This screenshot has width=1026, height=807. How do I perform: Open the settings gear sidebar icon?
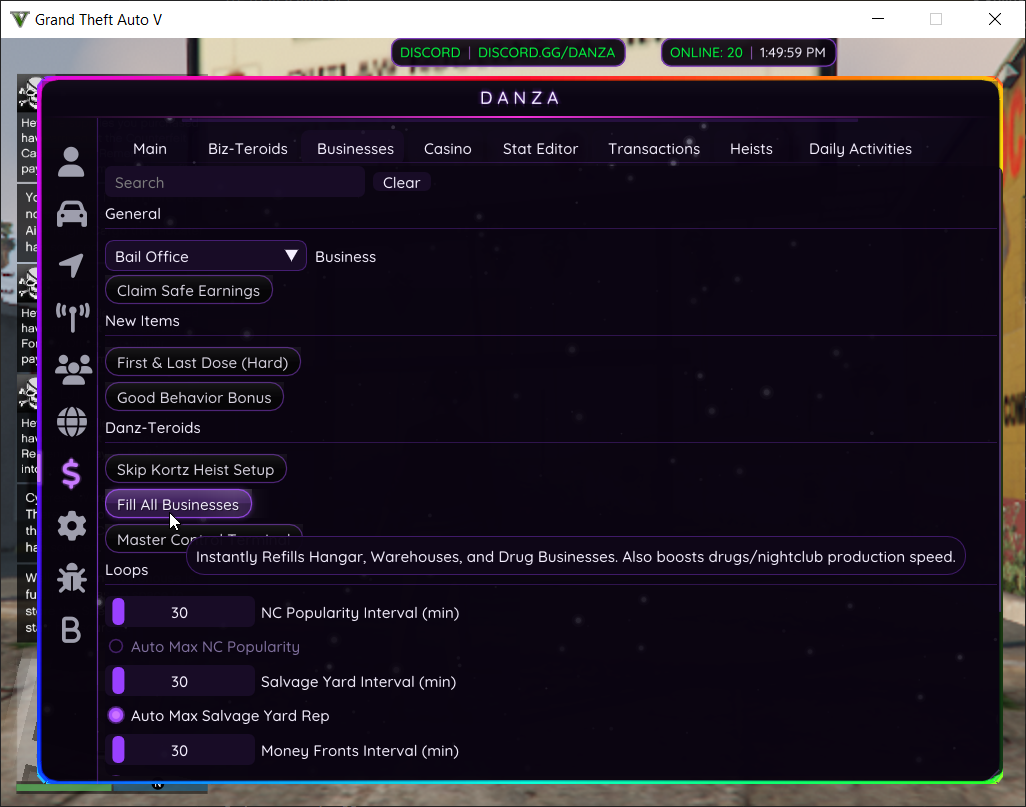pyautogui.click(x=71, y=526)
